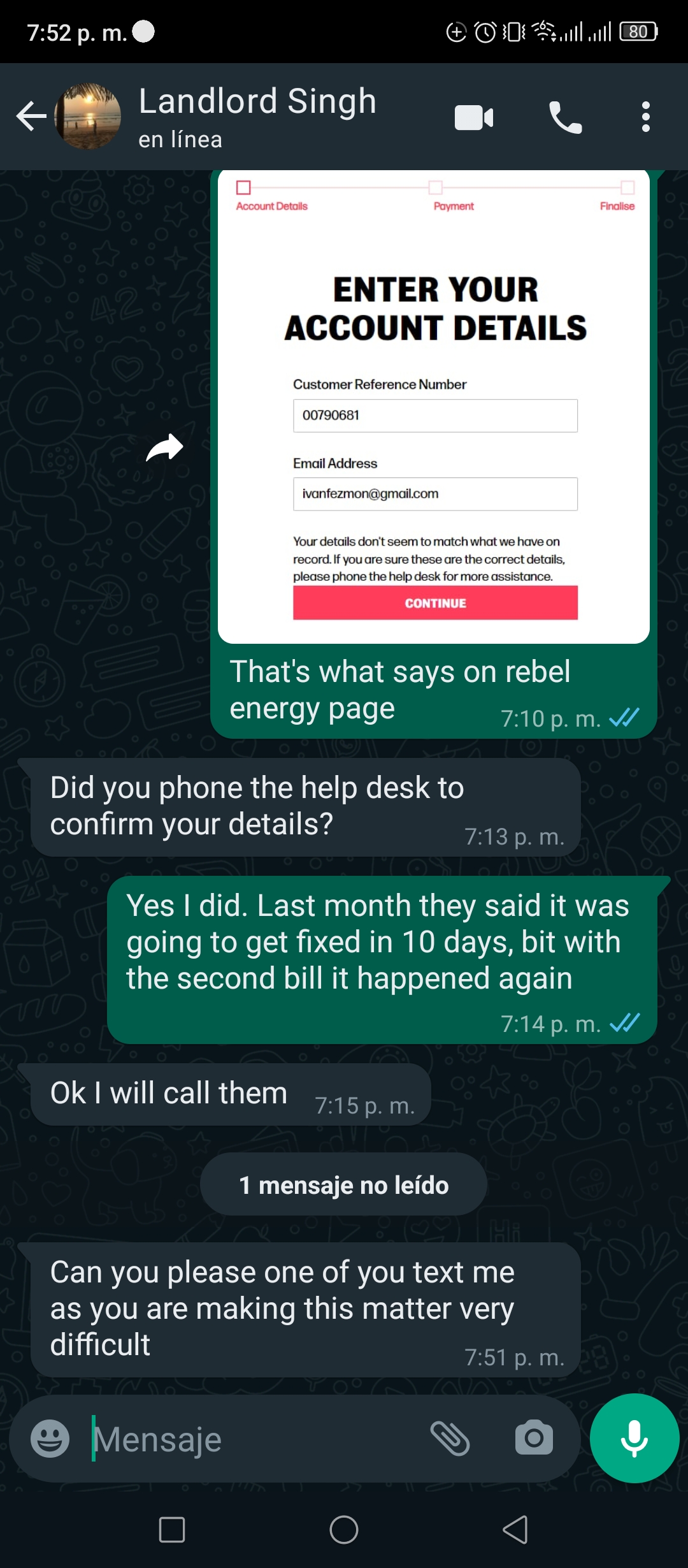
Task: Open the three-dot more options menu
Action: [646, 117]
